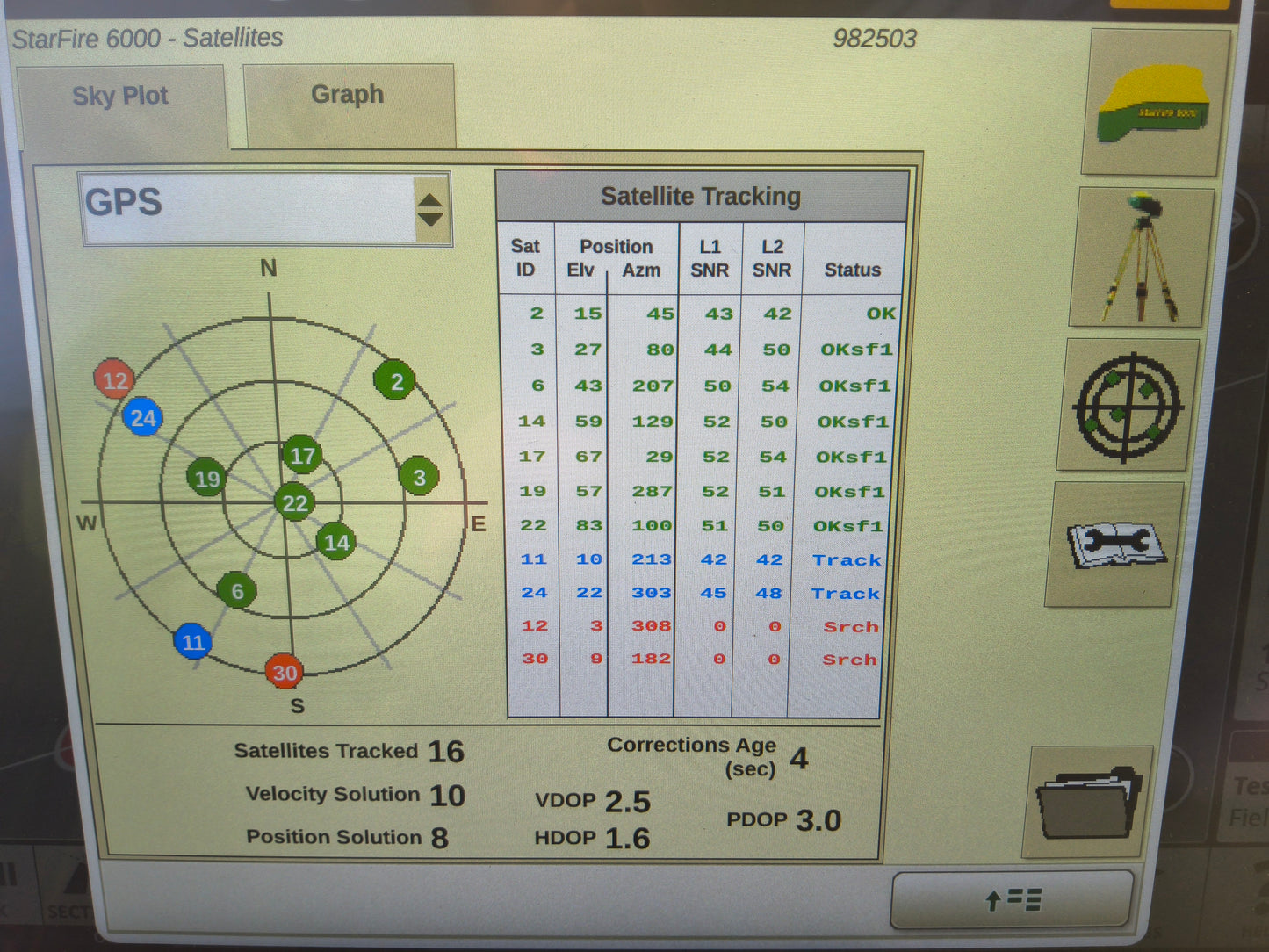The image size is (1269, 952).
Task: Select green satellite 2 on sky plot
Action: [x=394, y=380]
